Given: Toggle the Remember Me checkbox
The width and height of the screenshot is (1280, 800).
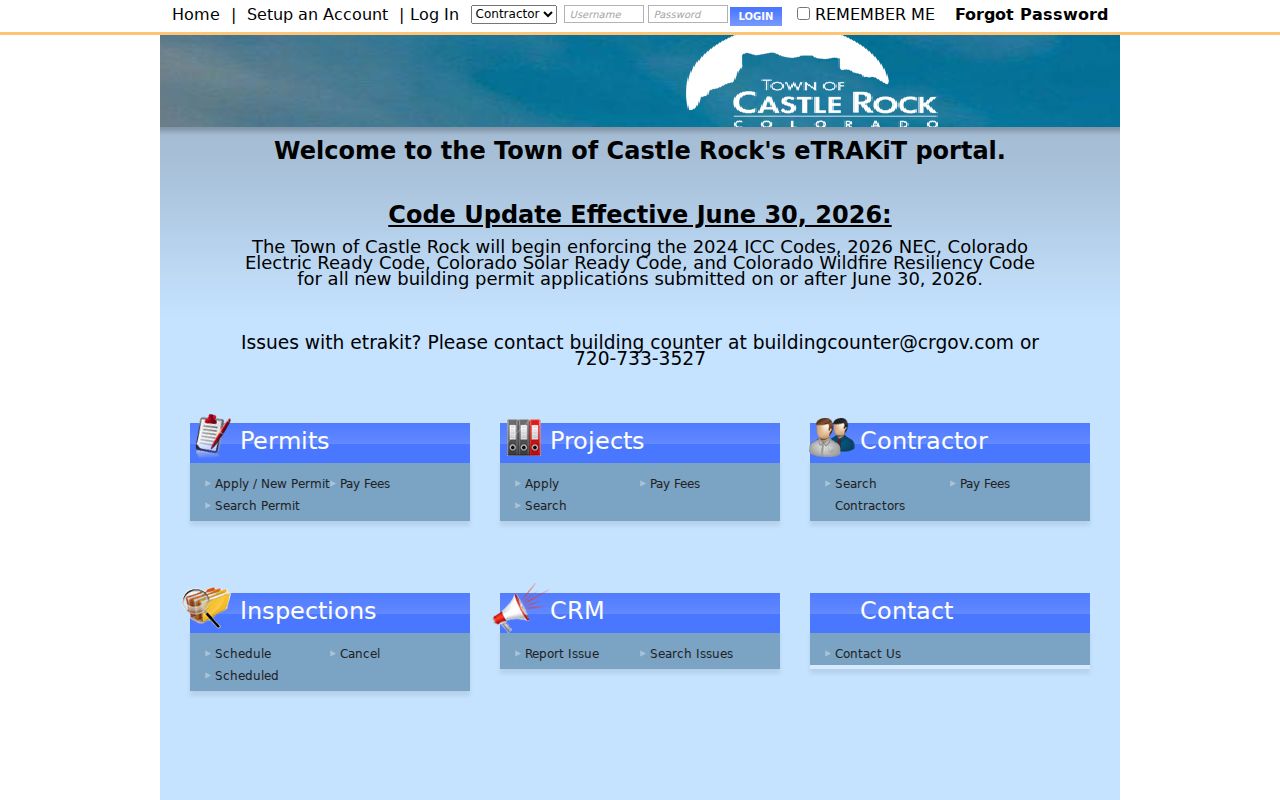Looking at the screenshot, I should [x=803, y=14].
